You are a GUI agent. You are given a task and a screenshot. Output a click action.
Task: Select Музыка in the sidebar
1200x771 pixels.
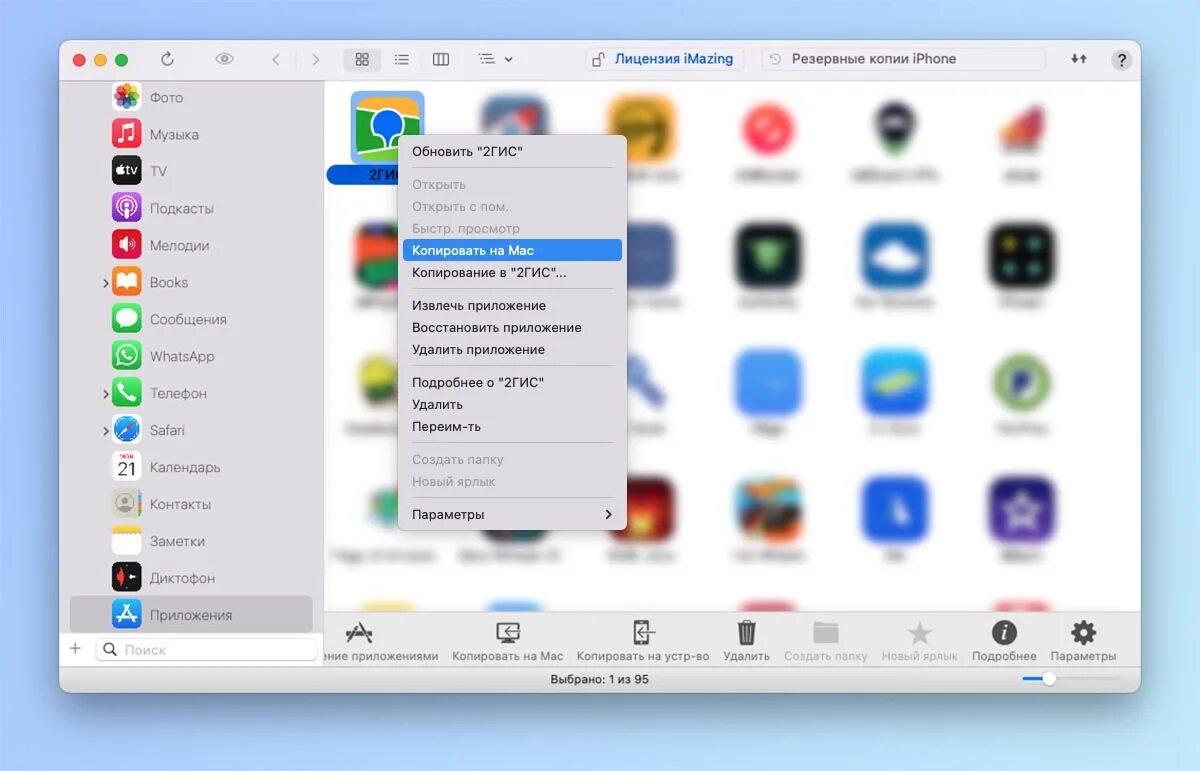(191, 134)
